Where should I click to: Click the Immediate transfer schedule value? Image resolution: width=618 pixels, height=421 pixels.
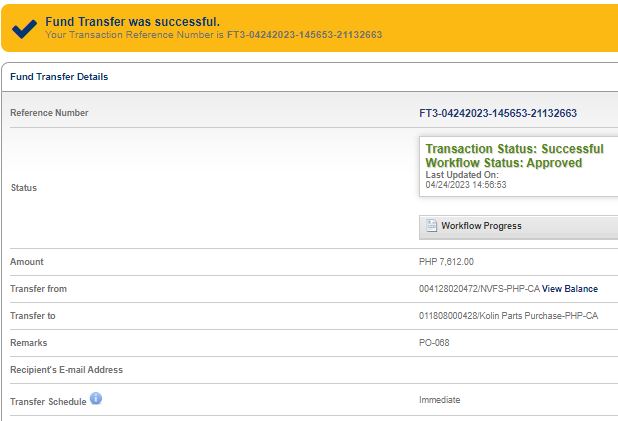(440, 400)
